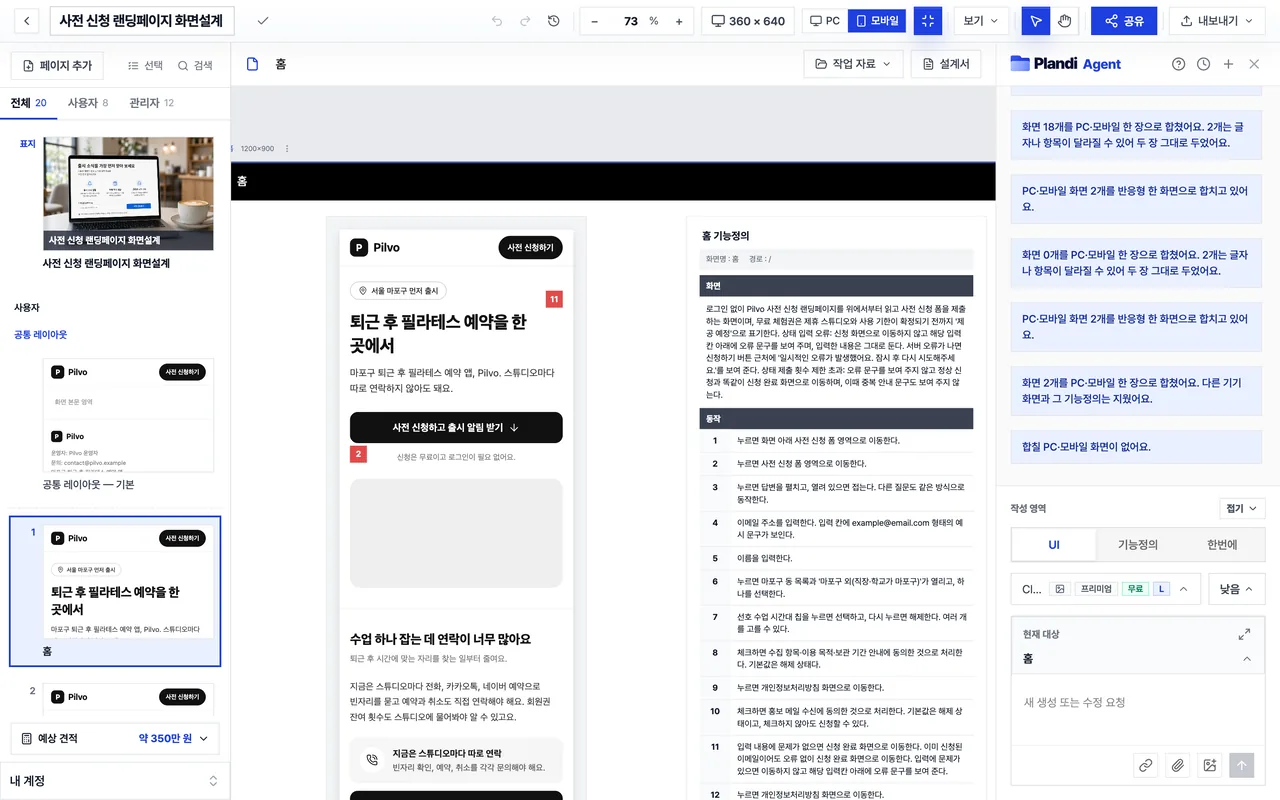
Task: Open Plandi Agent chat history clock
Action: click(x=1203, y=64)
